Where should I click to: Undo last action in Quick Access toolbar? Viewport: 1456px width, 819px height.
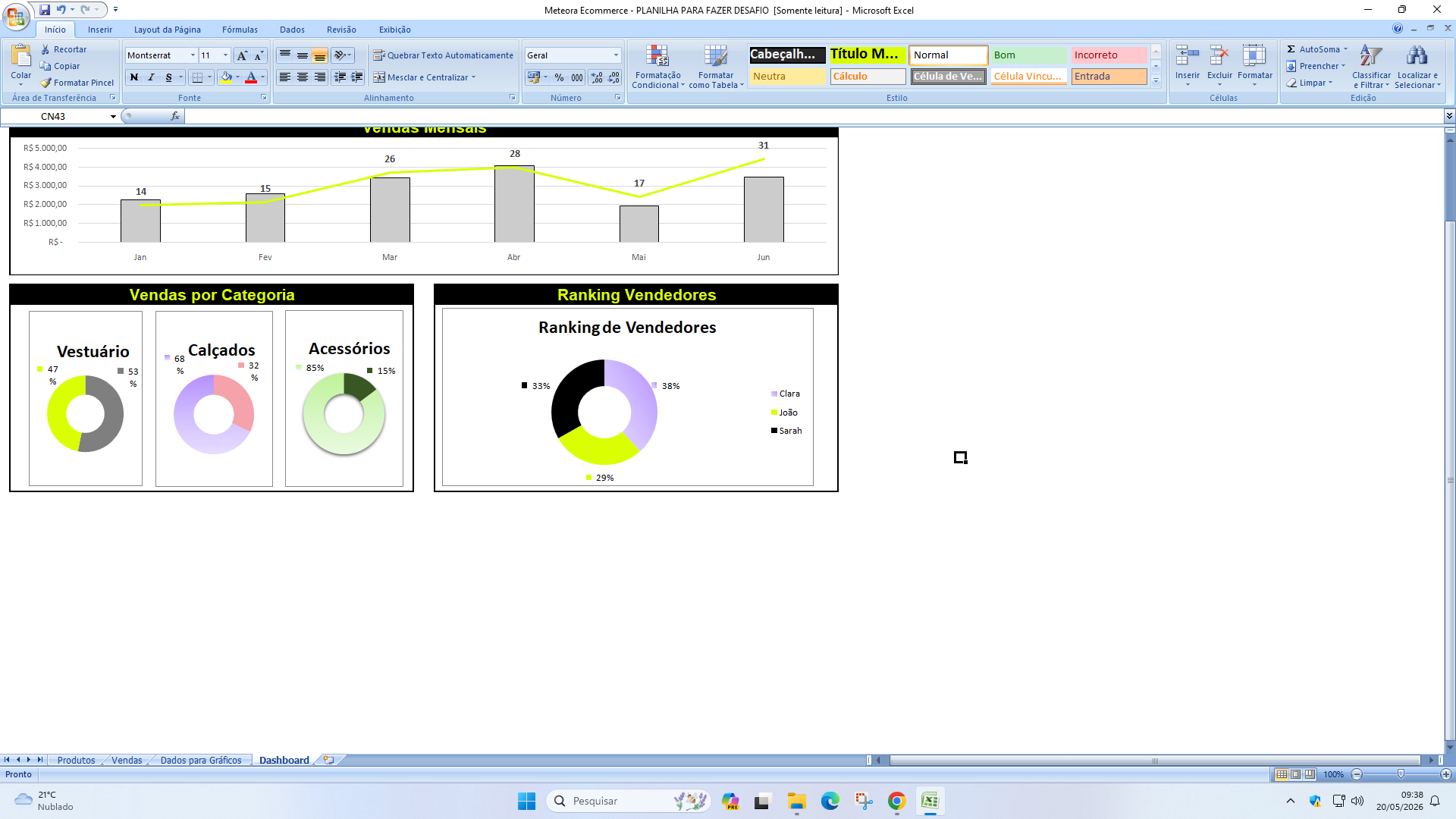click(61, 10)
